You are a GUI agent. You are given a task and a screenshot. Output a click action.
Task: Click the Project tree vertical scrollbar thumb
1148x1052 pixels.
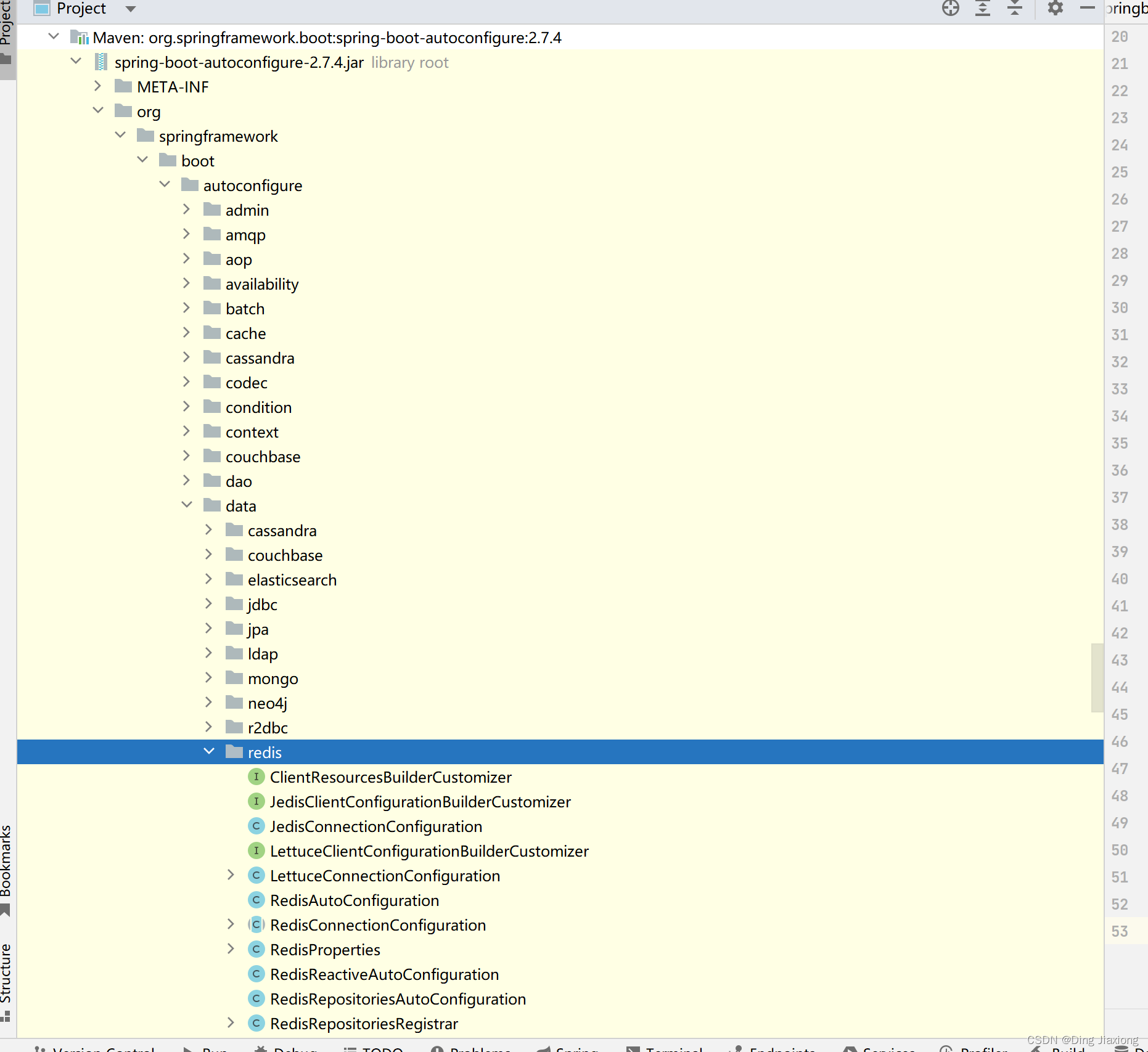pyautogui.click(x=1097, y=677)
